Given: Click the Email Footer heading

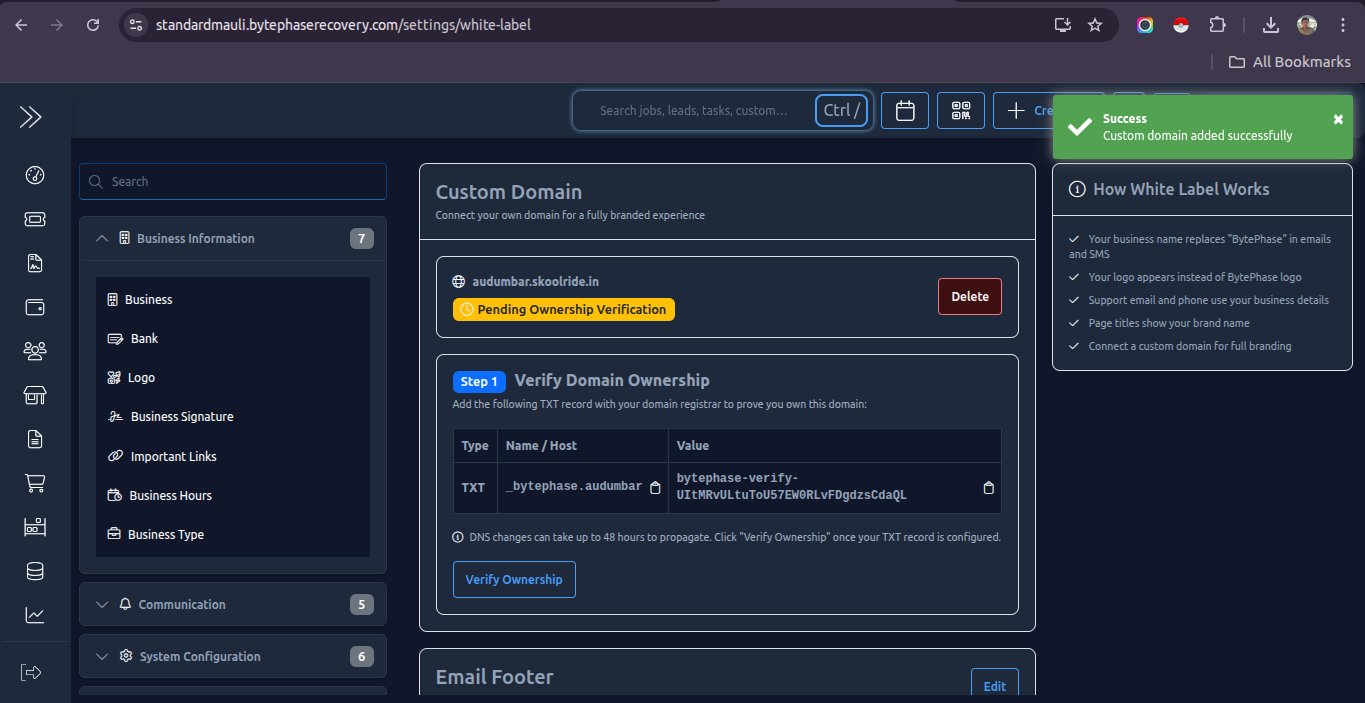Looking at the screenshot, I should (494, 677).
